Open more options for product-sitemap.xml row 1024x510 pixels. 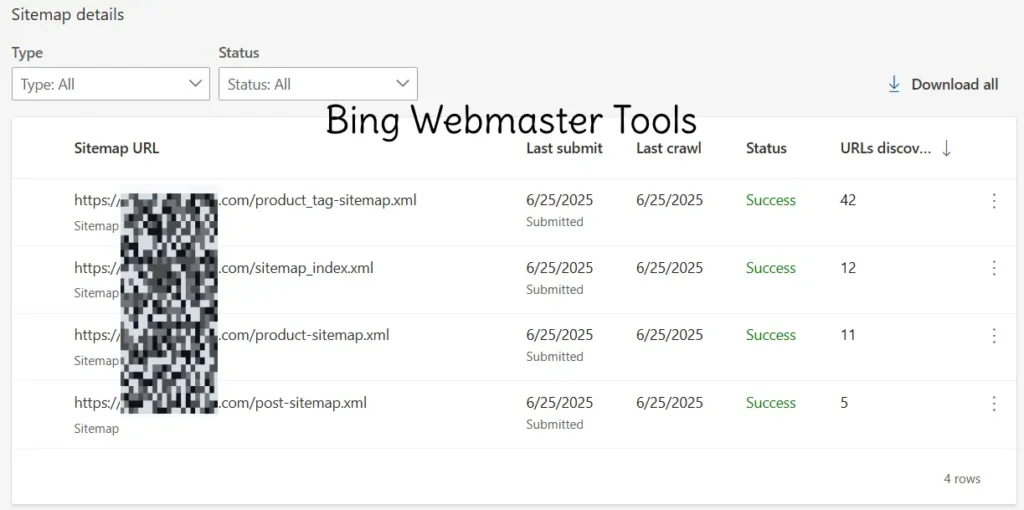[994, 336]
